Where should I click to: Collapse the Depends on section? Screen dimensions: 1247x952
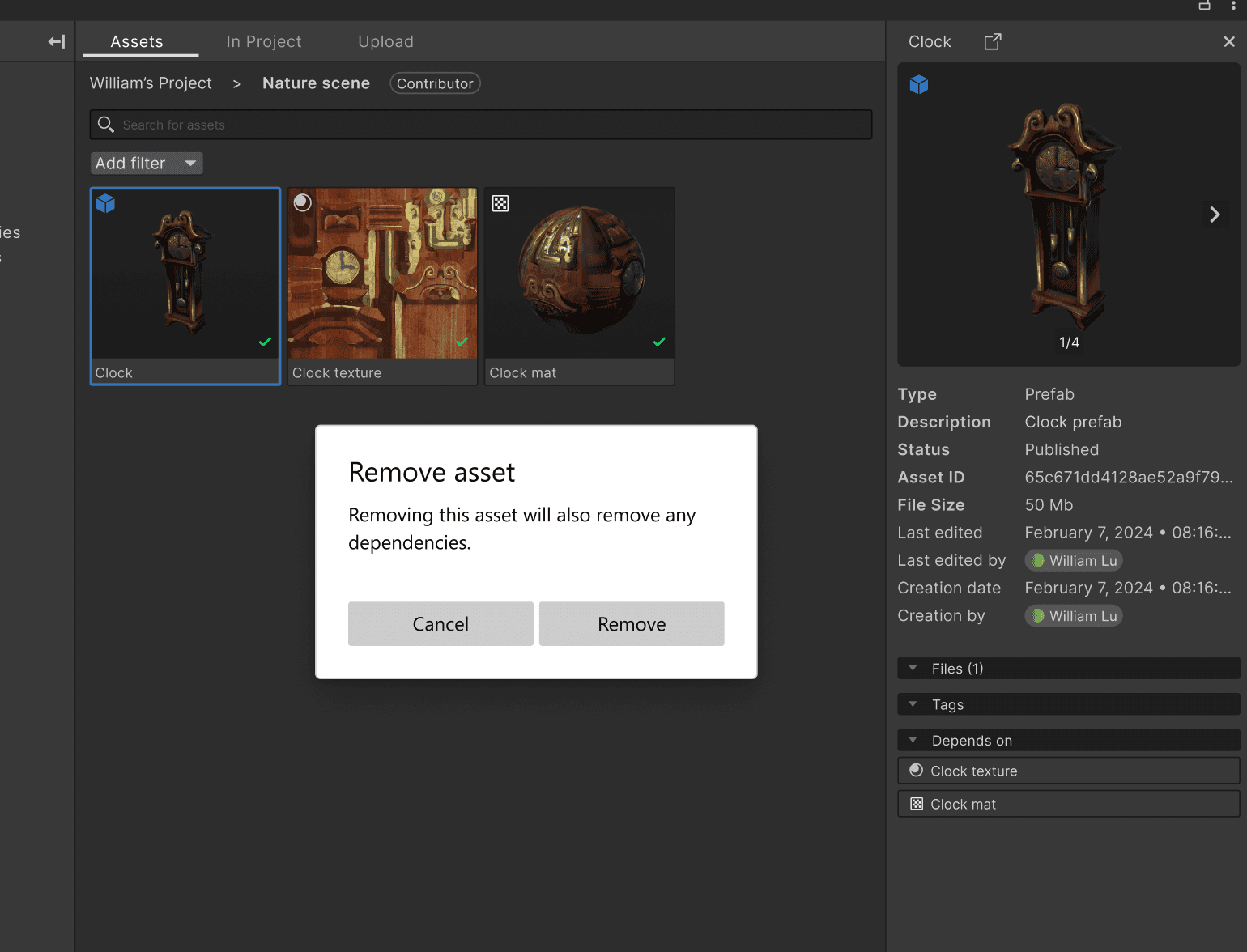coord(913,740)
